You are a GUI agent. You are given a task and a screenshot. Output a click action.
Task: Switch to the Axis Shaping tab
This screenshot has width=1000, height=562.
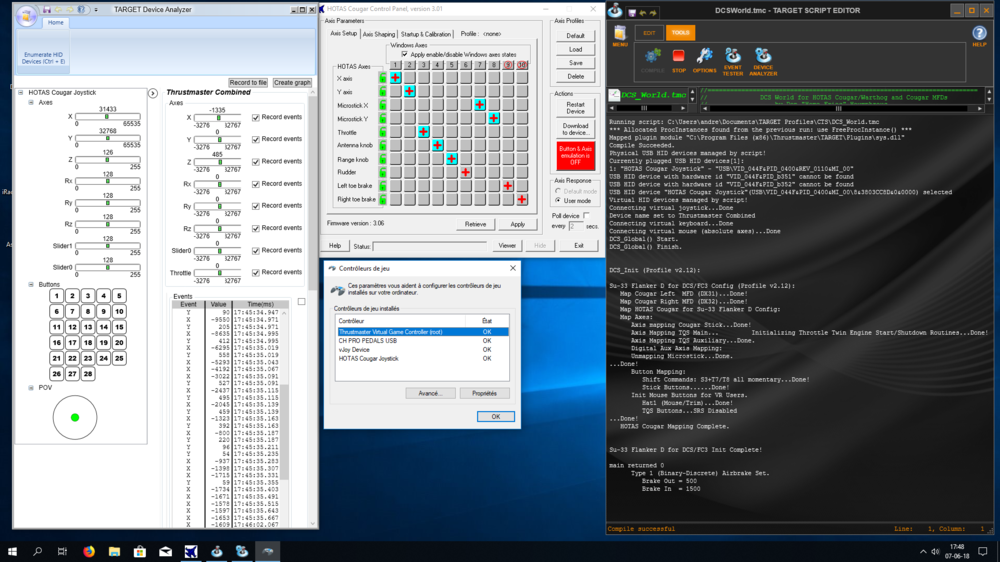379,34
